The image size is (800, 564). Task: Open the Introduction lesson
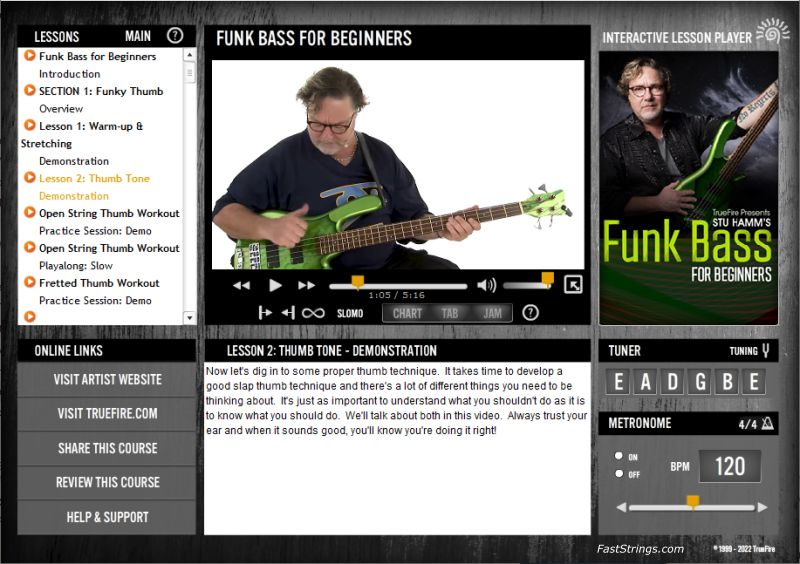[x=69, y=74]
